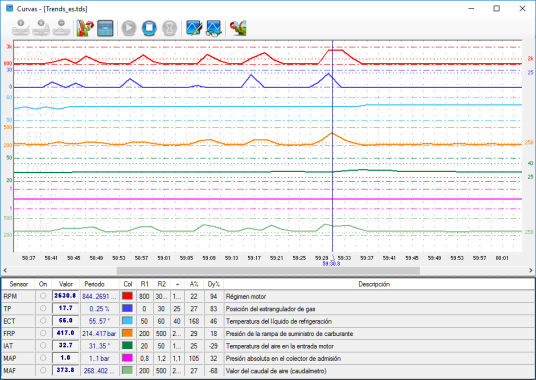Click the grayed remove-curve minus icon
Screen dimensions: 536x380
(x=61, y=28)
